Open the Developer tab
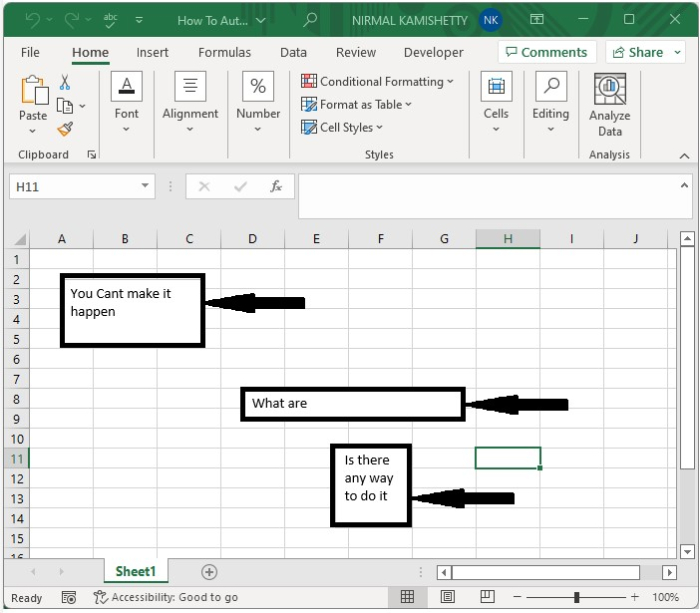 (433, 52)
